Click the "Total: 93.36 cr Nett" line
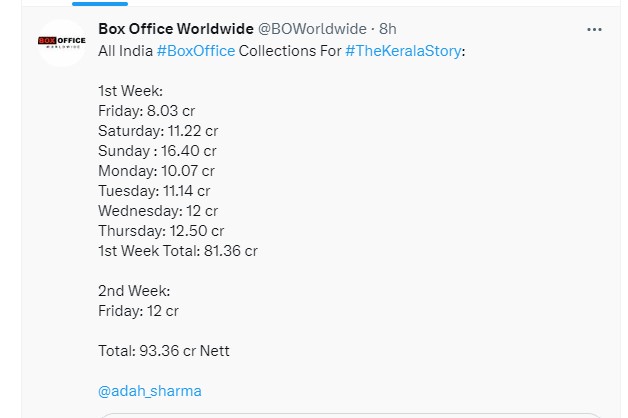The height and width of the screenshot is (418, 628). click(164, 351)
